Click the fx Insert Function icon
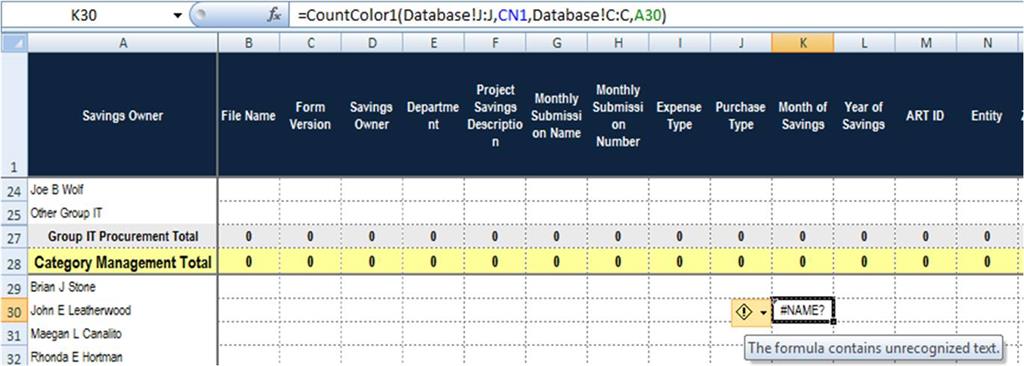The width and height of the screenshot is (1024, 366). (x=274, y=15)
